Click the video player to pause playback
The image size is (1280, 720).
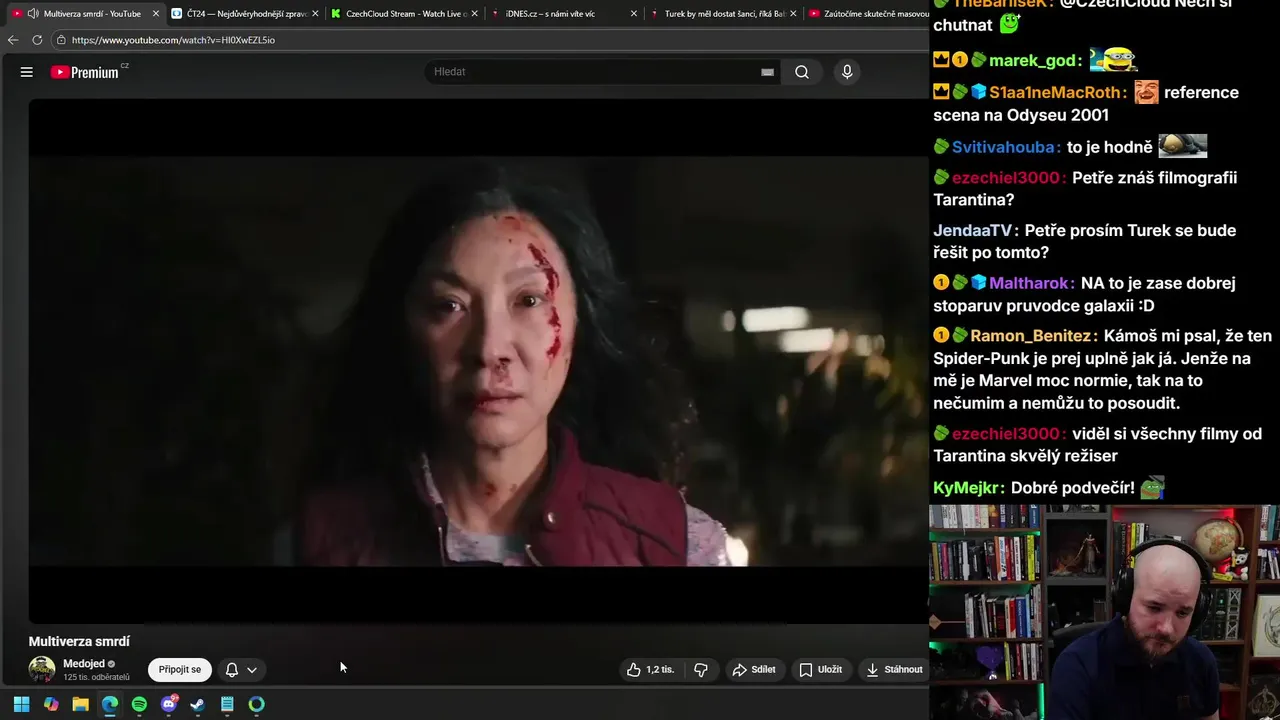(x=478, y=360)
